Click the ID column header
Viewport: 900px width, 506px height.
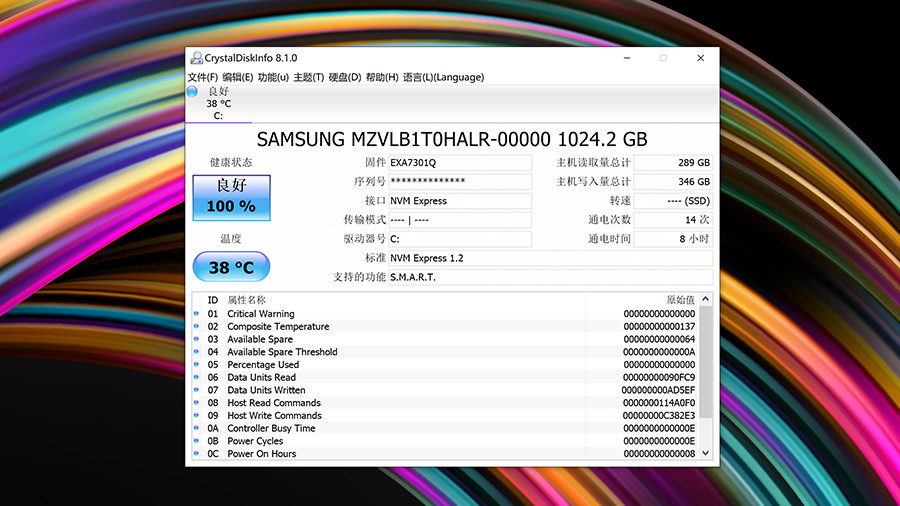pos(212,300)
